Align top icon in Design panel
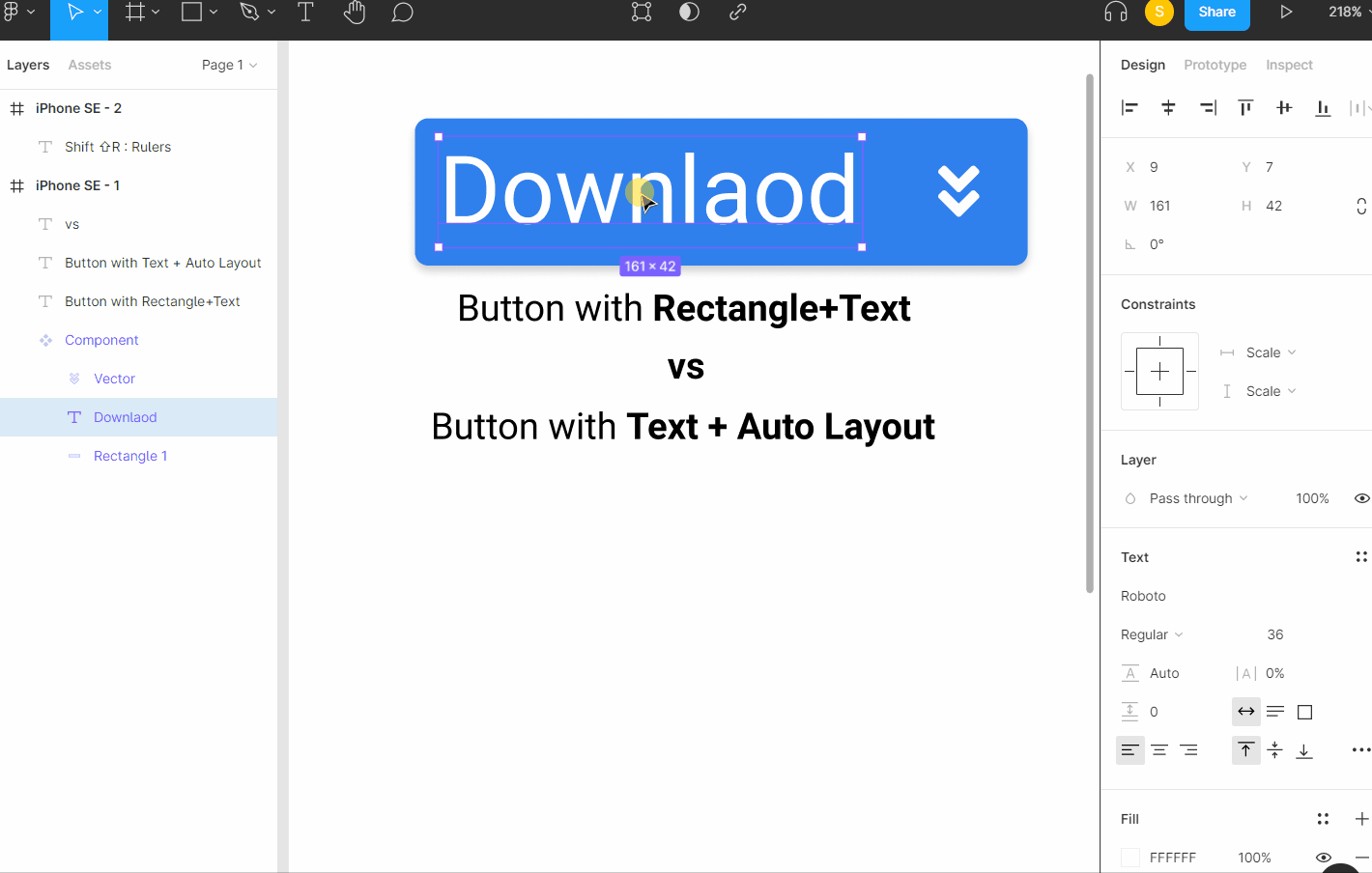Viewport: 1372px width, 873px height. click(x=1245, y=107)
